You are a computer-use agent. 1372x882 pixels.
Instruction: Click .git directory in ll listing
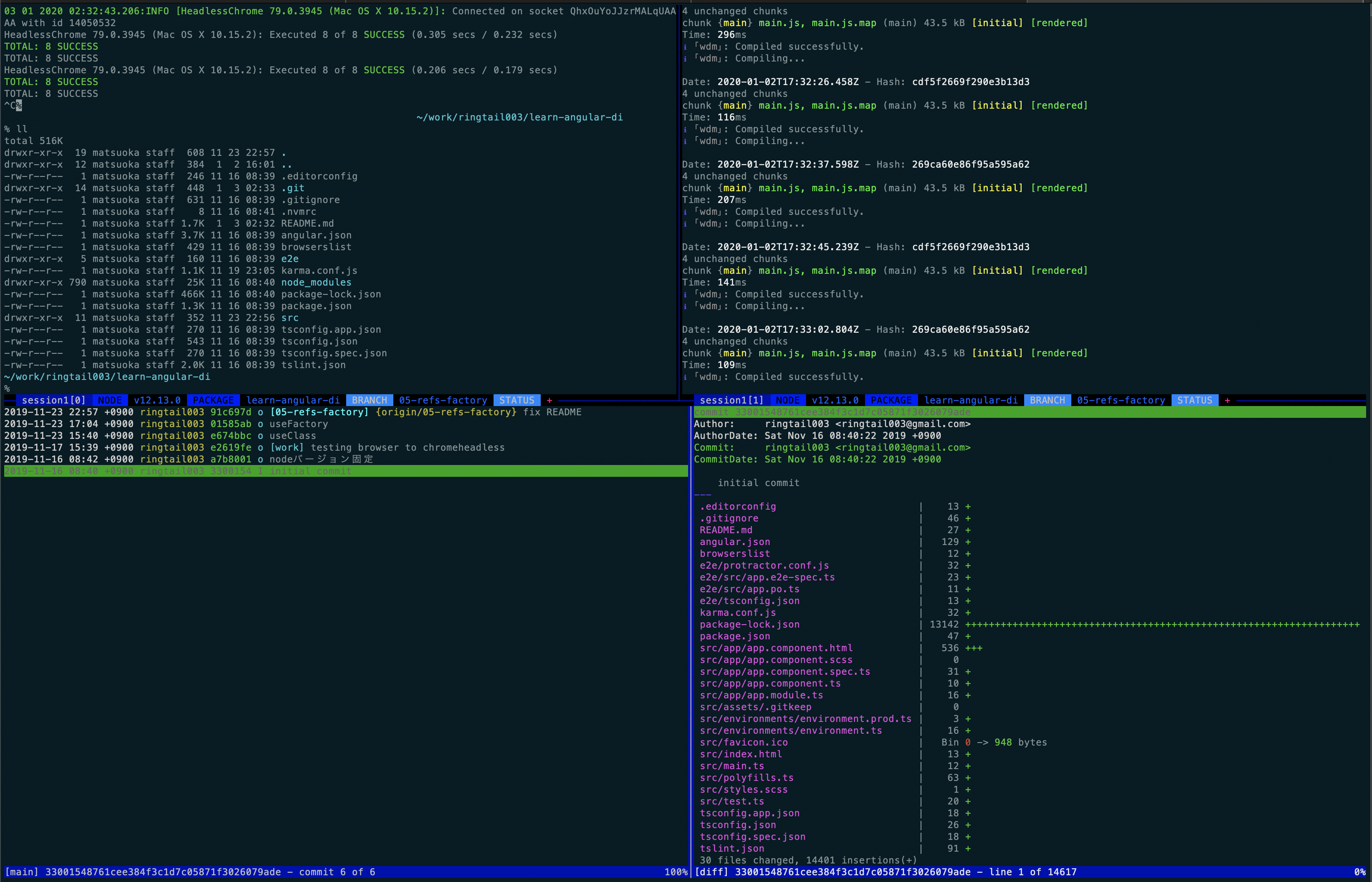click(293, 188)
